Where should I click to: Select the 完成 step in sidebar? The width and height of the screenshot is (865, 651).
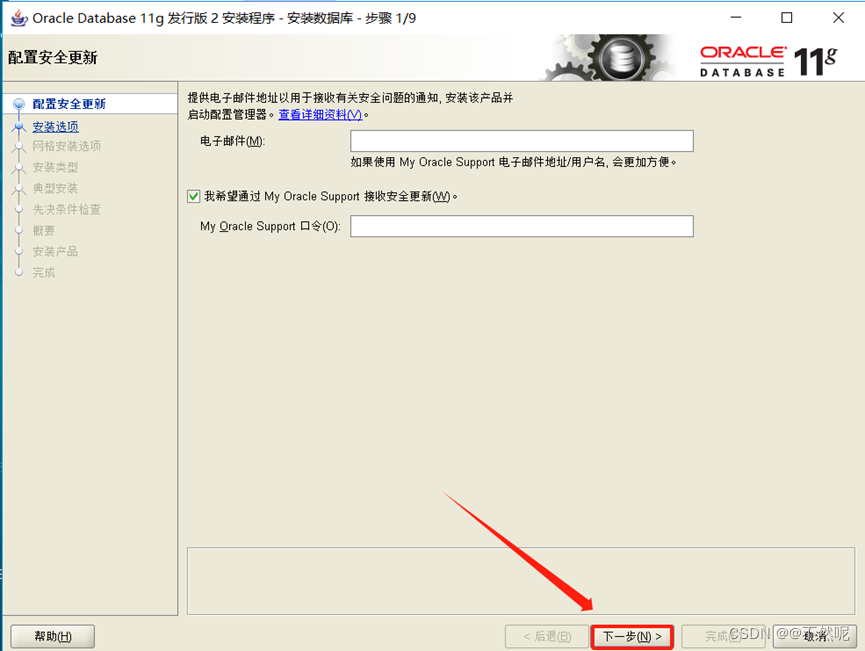[x=44, y=273]
